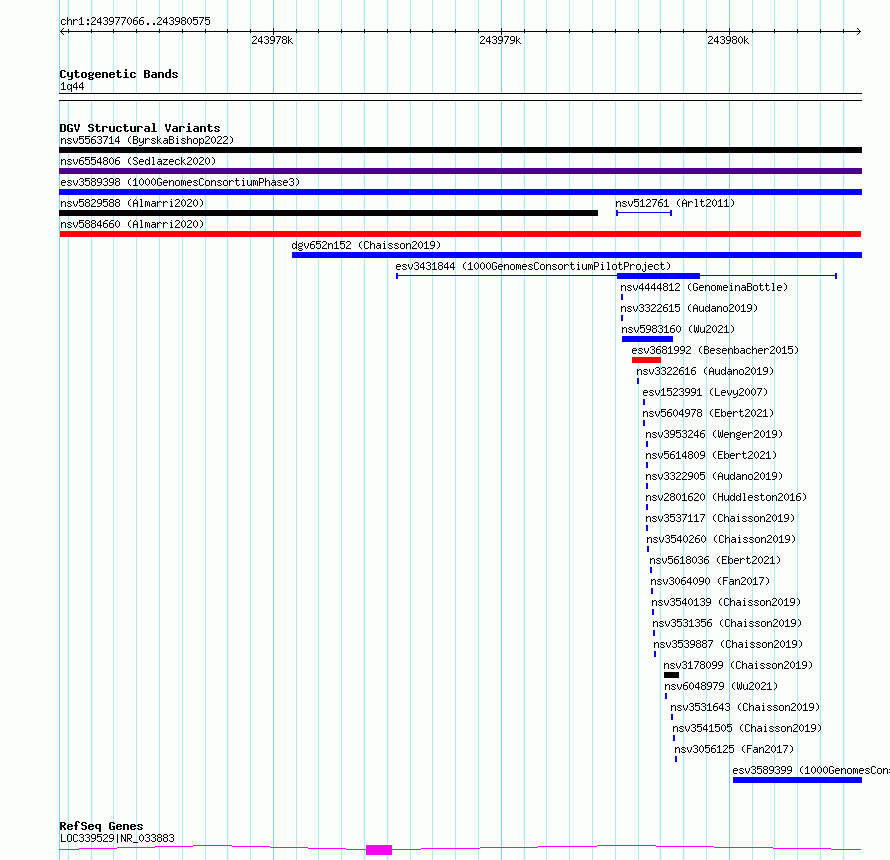Viewport: 890px width, 860px height.
Task: Open nsv3322616 (Audano2019) label
Action: click(705, 371)
